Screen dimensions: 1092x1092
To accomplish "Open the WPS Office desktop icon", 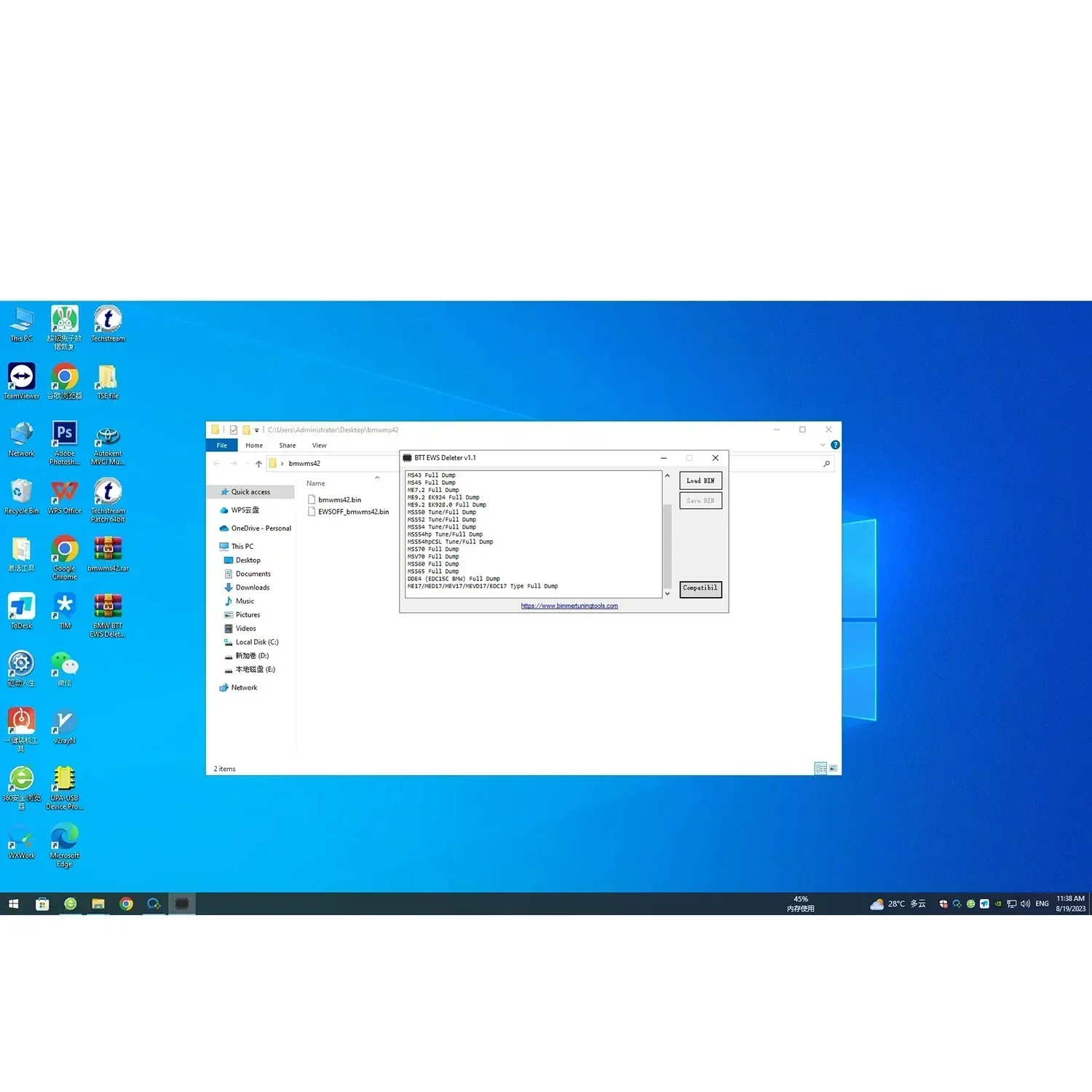I will click(x=65, y=496).
